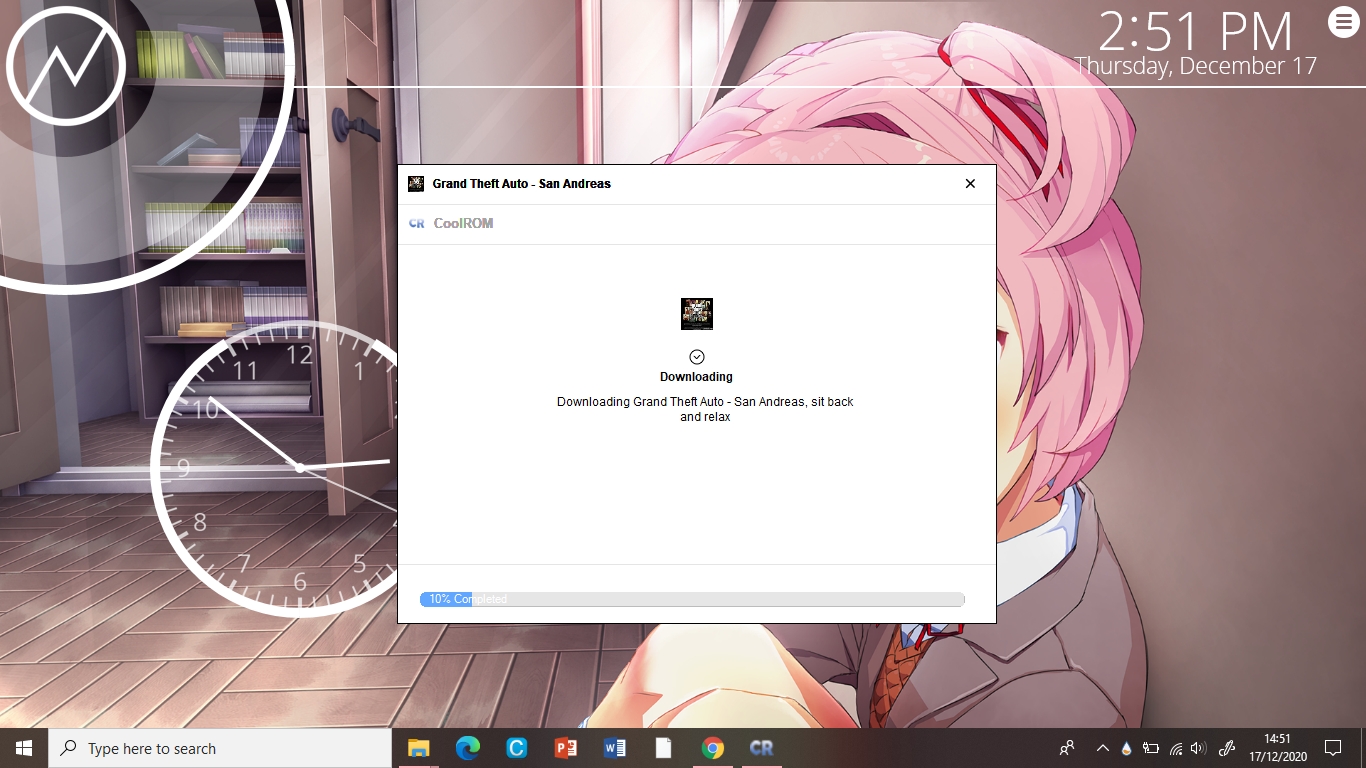This screenshot has width=1366, height=768.
Task: Open the People icon in system tray
Action: click(1067, 748)
